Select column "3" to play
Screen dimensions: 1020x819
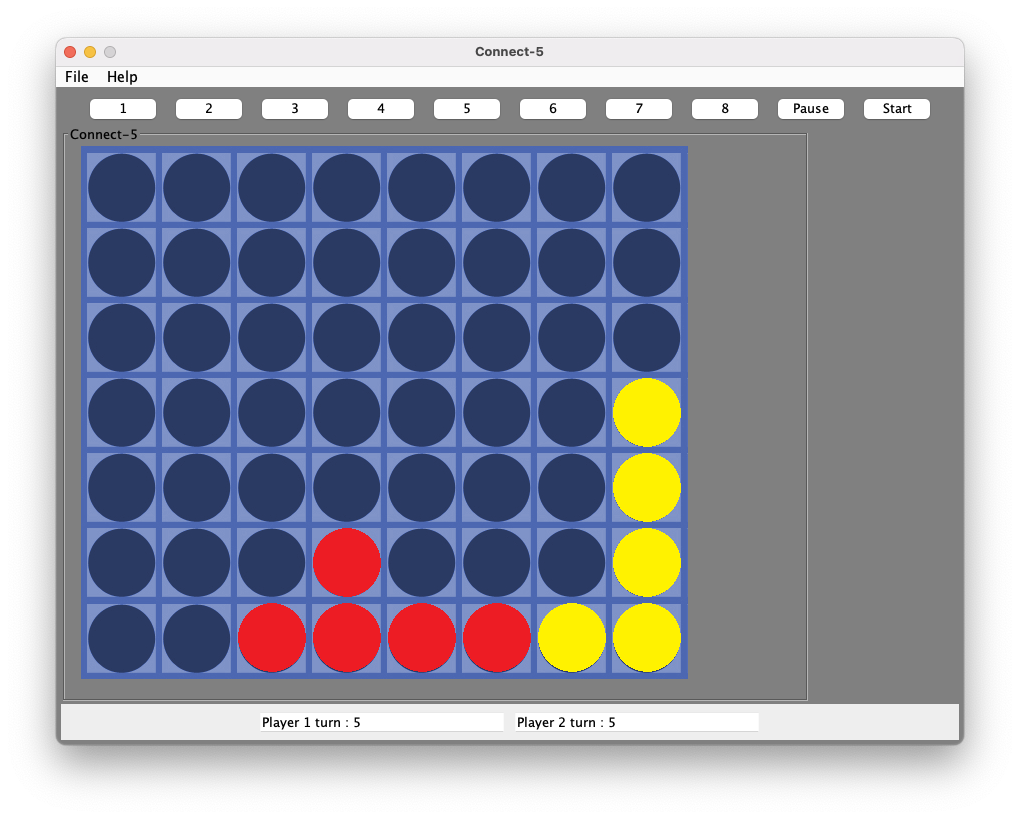coord(294,108)
